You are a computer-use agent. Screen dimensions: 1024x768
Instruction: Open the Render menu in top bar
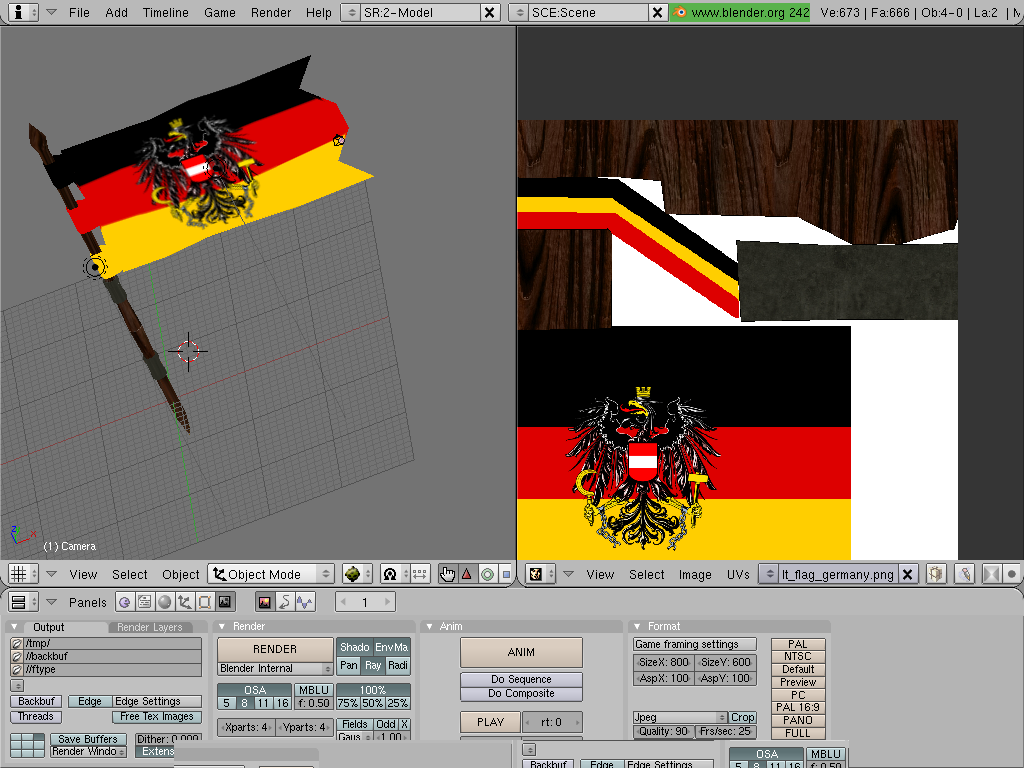(x=271, y=12)
